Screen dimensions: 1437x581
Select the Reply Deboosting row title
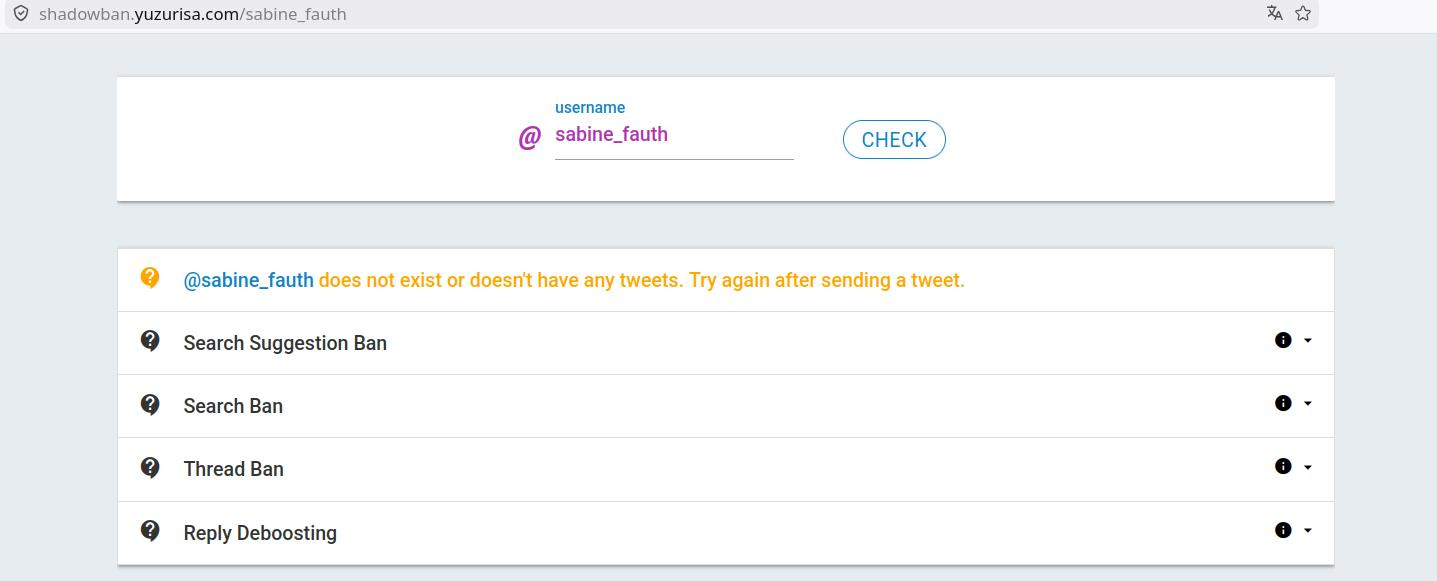(260, 533)
